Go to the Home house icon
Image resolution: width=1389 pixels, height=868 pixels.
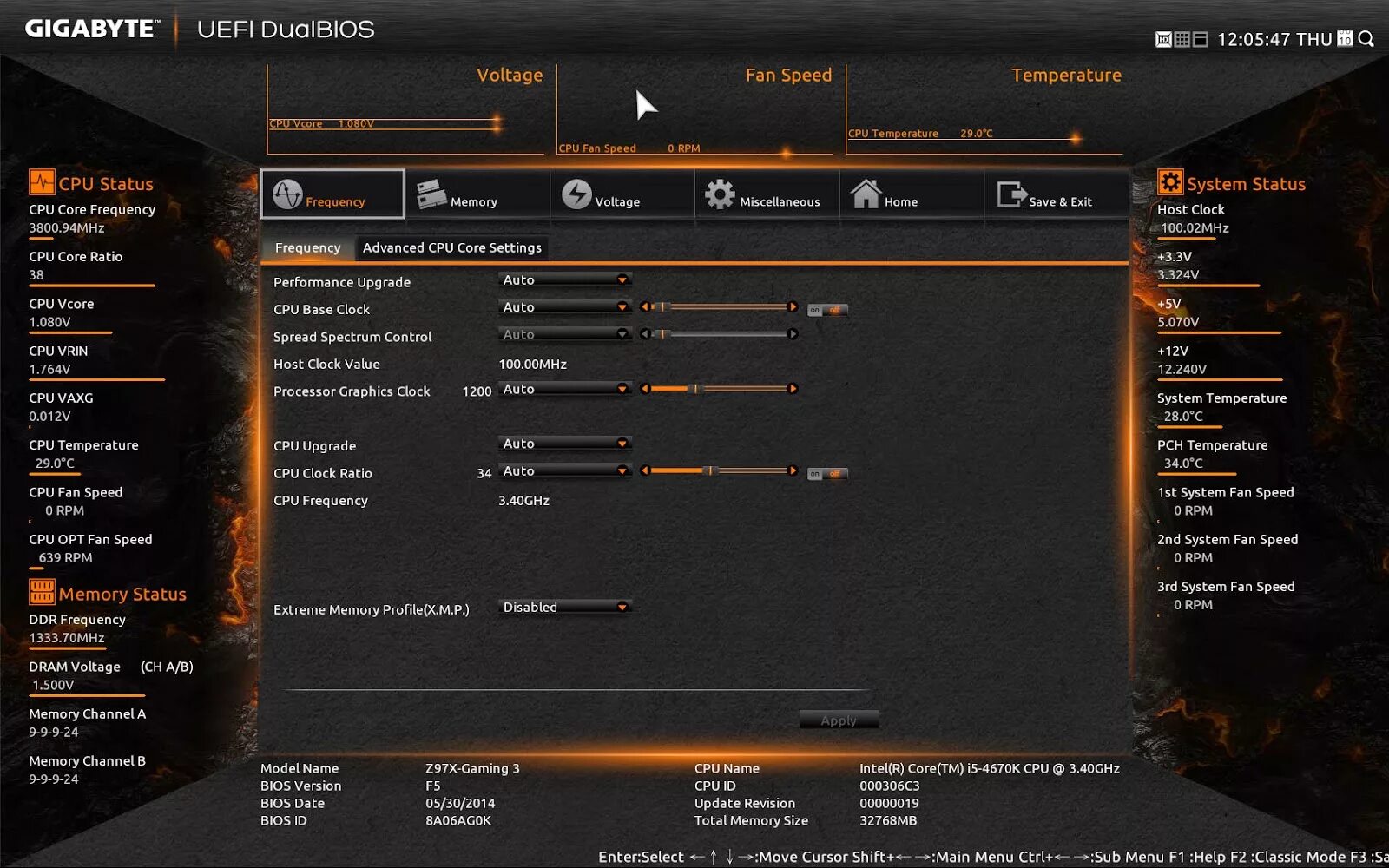pyautogui.click(x=866, y=194)
